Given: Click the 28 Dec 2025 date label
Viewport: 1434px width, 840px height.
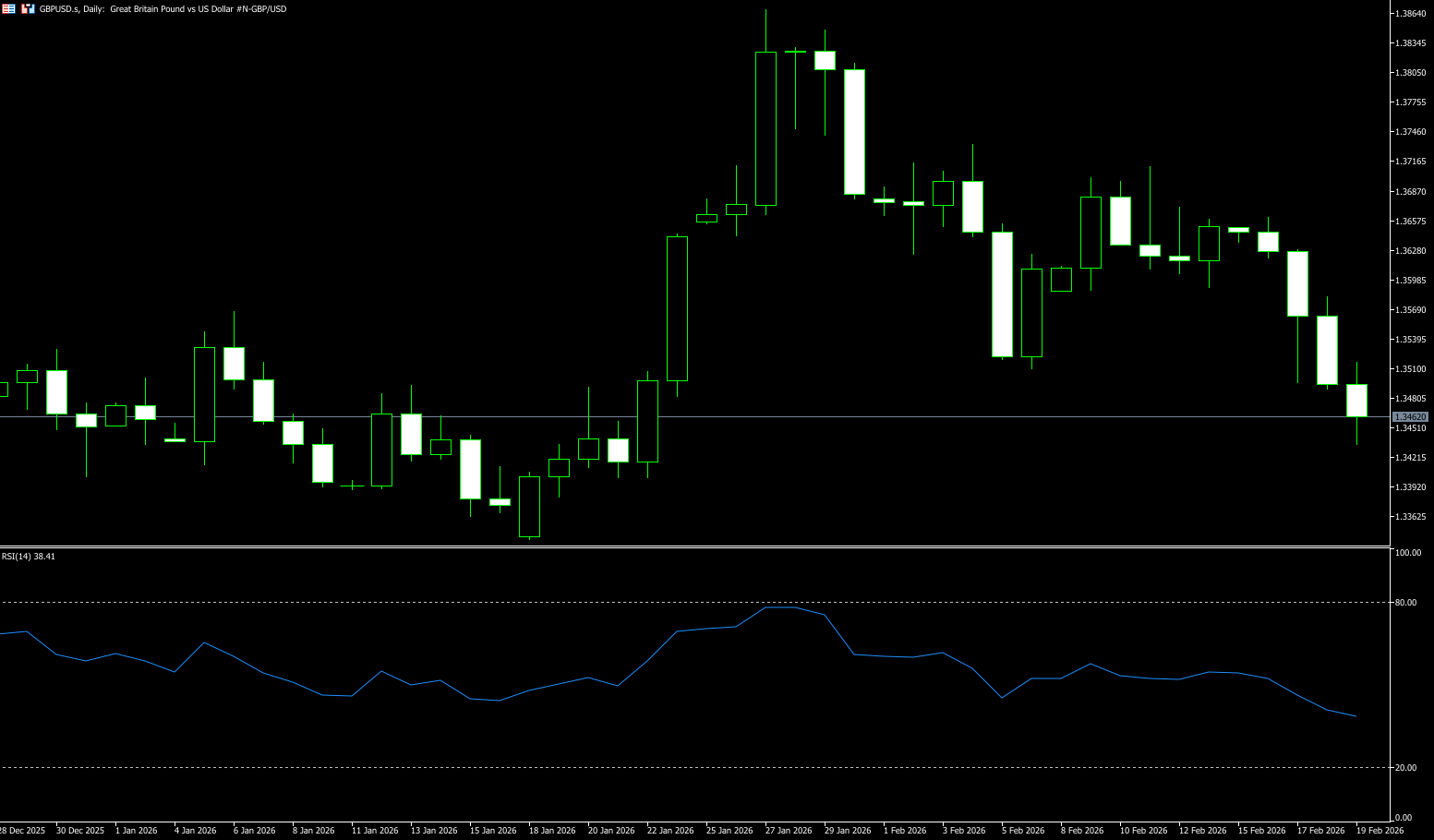Looking at the screenshot, I should 22,831.
